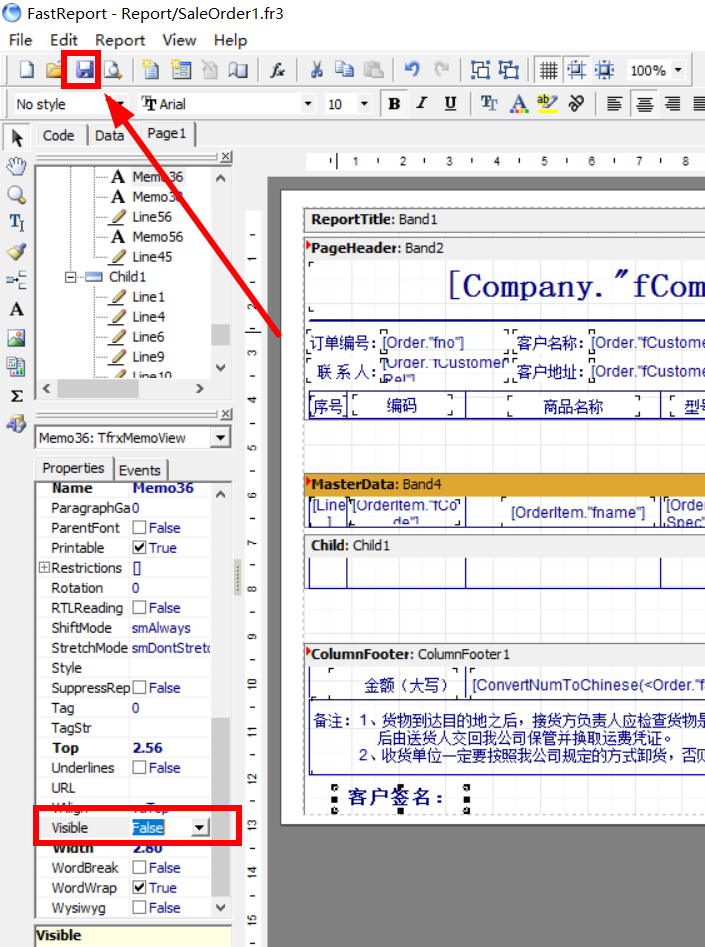The height and width of the screenshot is (947, 705).
Task: Toggle the RTLReading checkbox
Action: tap(139, 608)
